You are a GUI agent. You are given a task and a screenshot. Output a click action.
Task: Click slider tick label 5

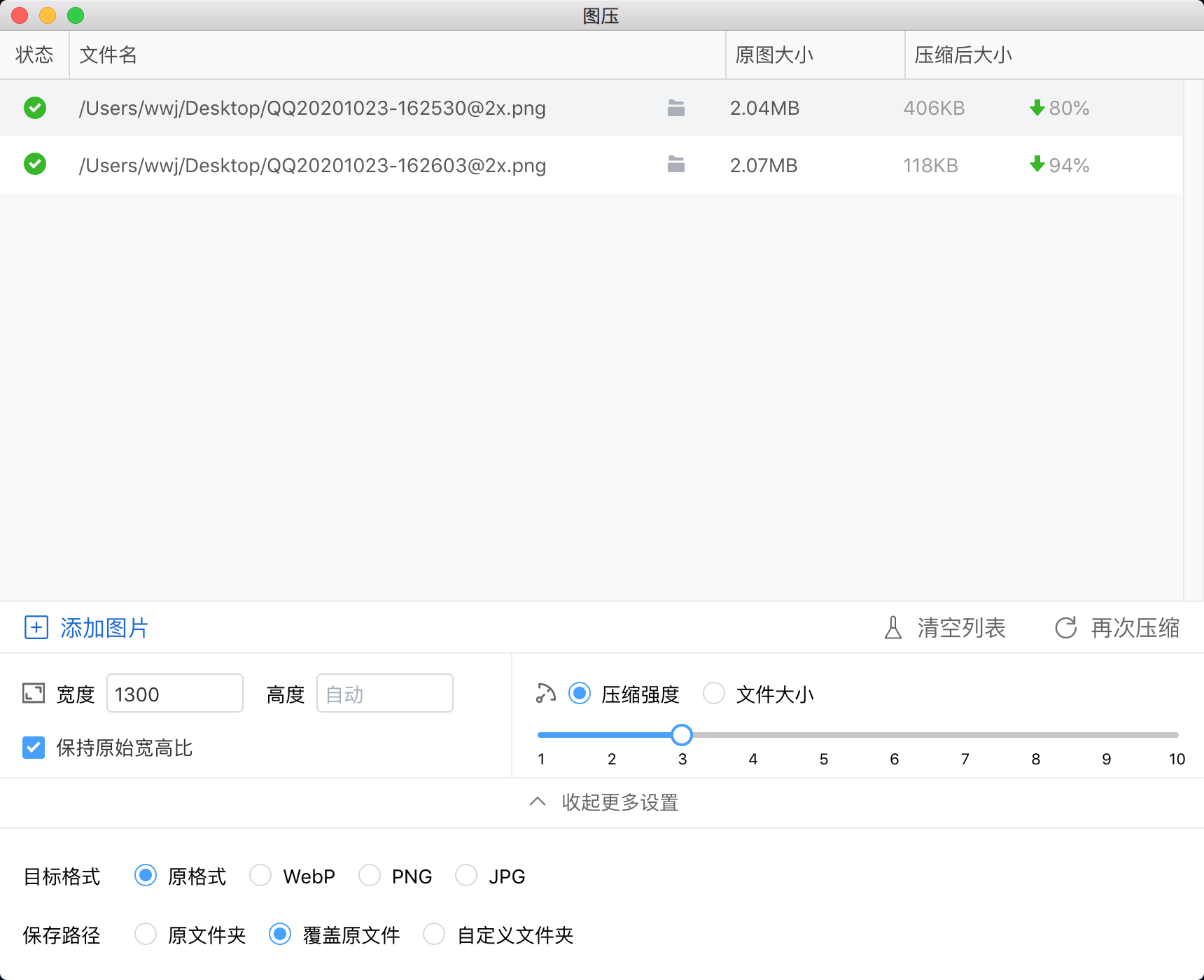pos(824,759)
